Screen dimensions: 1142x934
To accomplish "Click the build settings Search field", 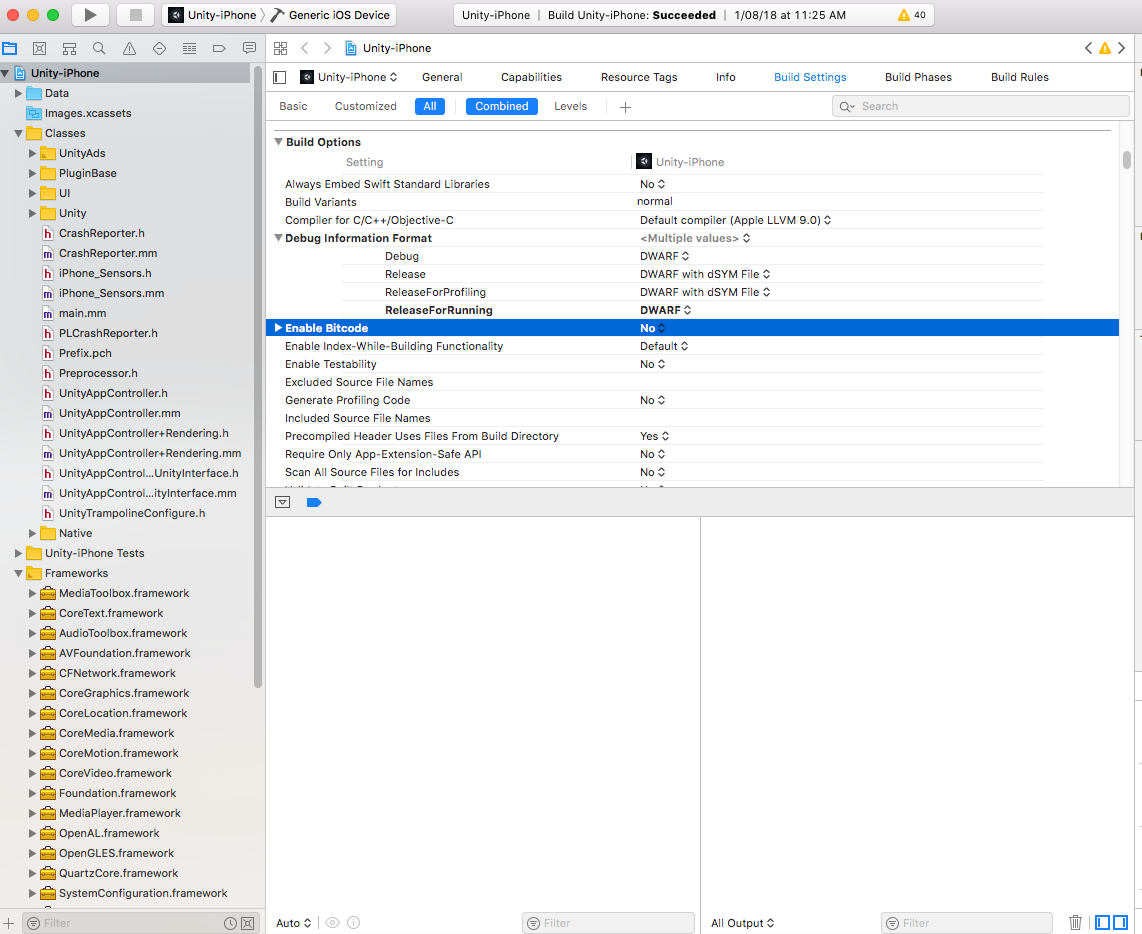I will [x=980, y=106].
